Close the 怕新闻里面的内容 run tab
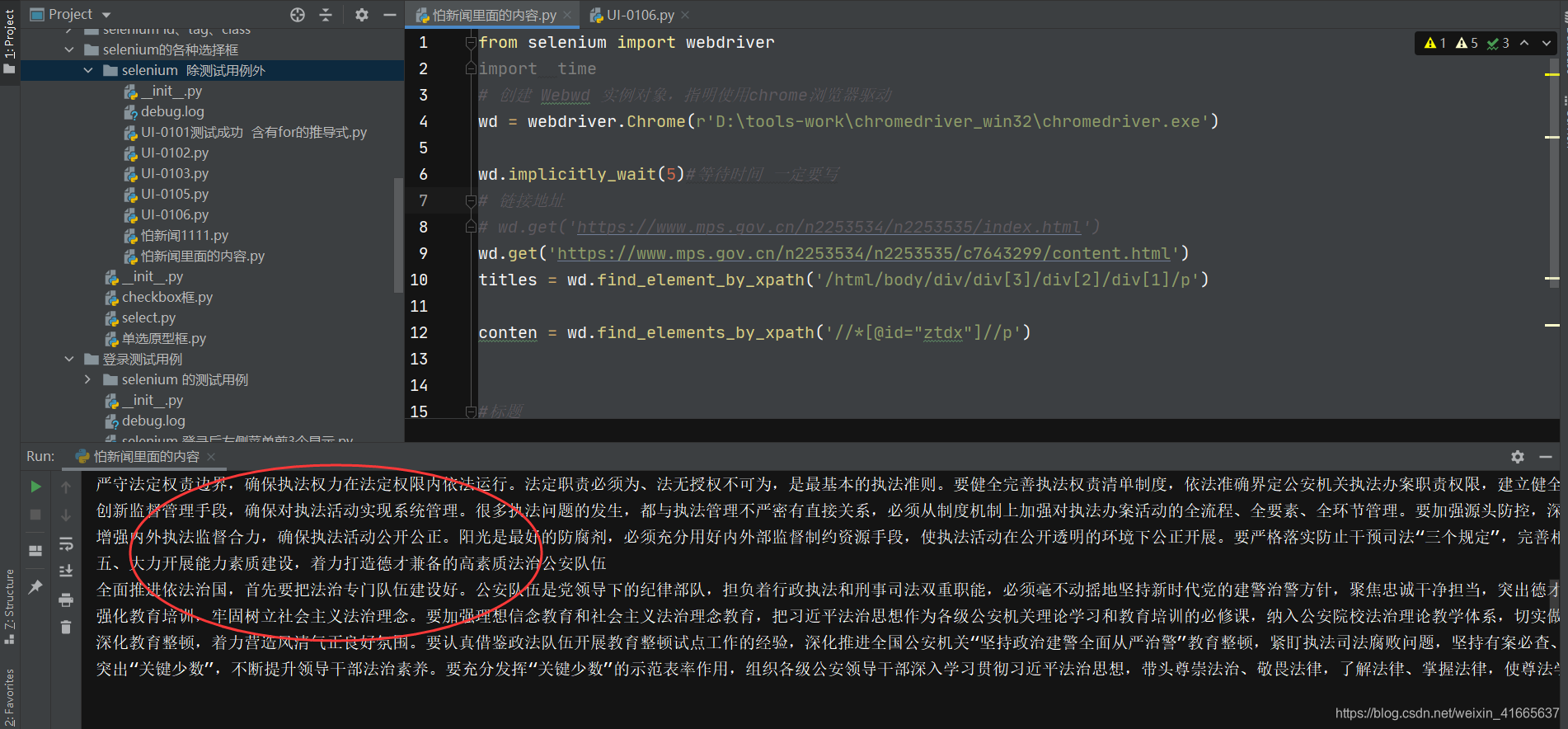This screenshot has height=729, width=1568. (x=211, y=456)
